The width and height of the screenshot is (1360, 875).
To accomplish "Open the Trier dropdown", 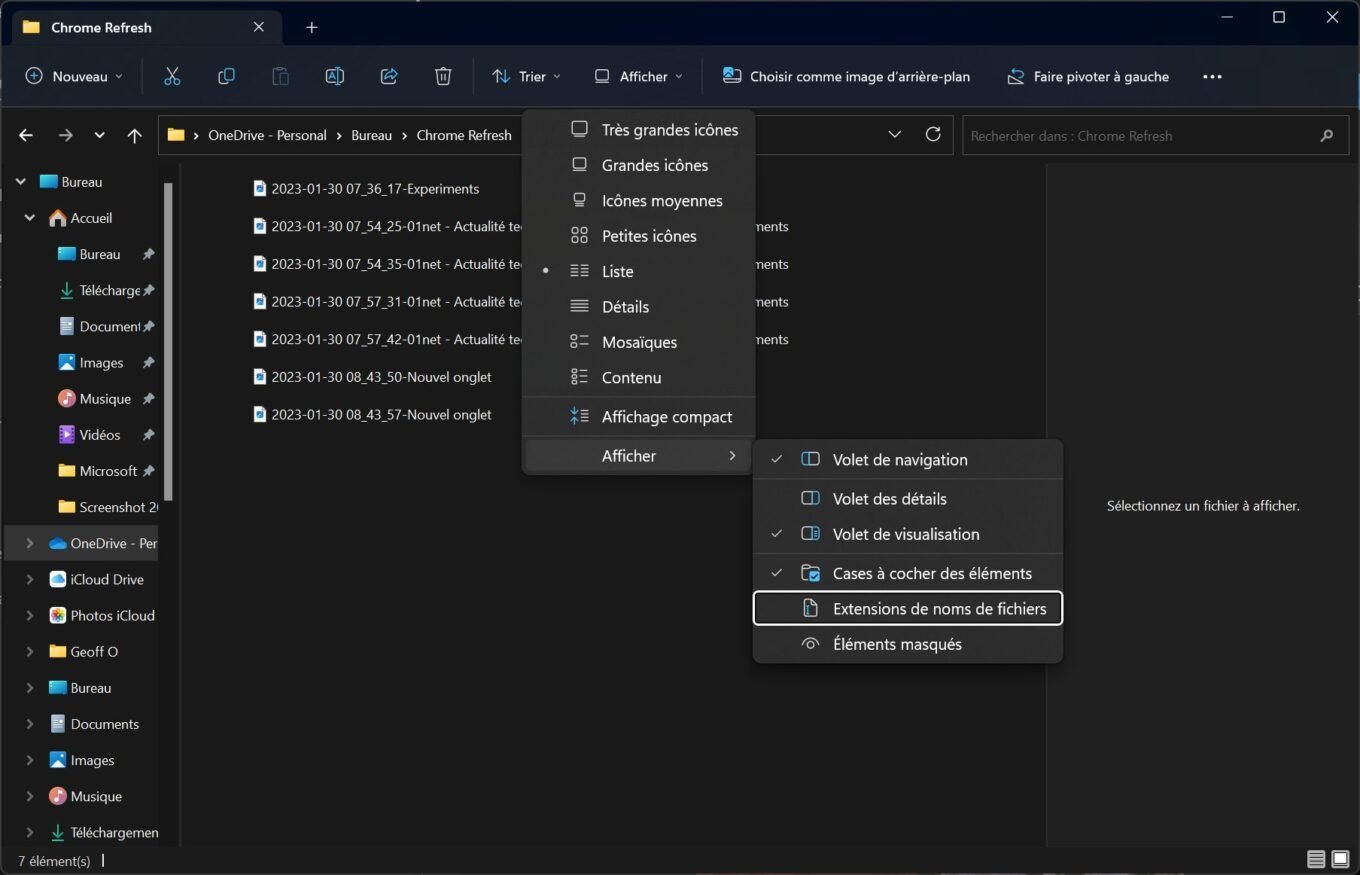I will coord(526,76).
